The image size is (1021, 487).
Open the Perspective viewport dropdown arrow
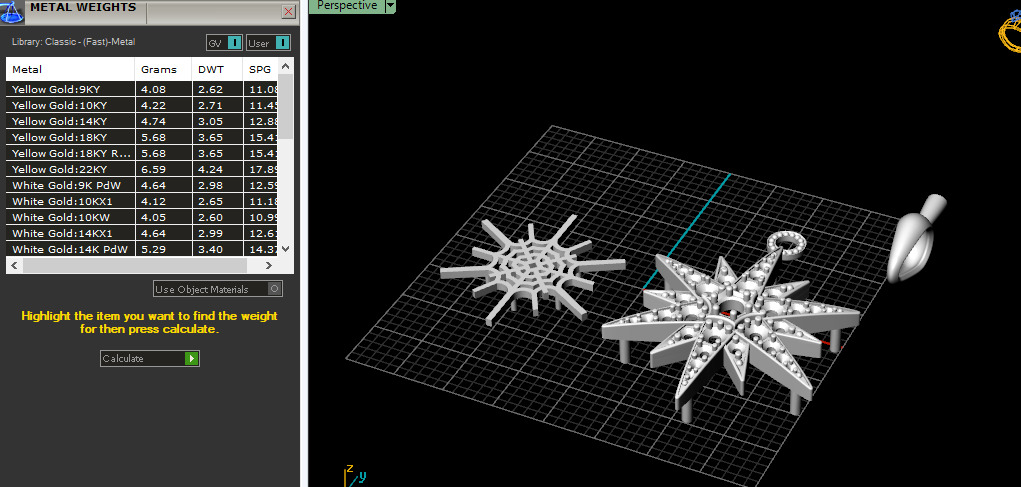(x=390, y=6)
